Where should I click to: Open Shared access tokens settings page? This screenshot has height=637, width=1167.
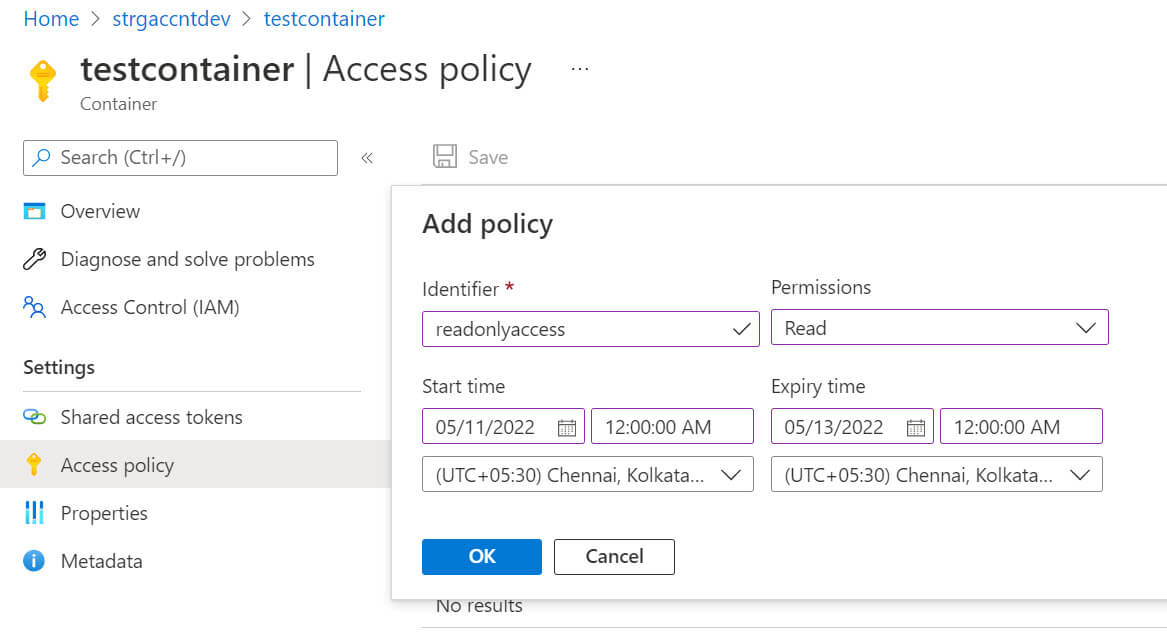pyautogui.click(x=151, y=417)
